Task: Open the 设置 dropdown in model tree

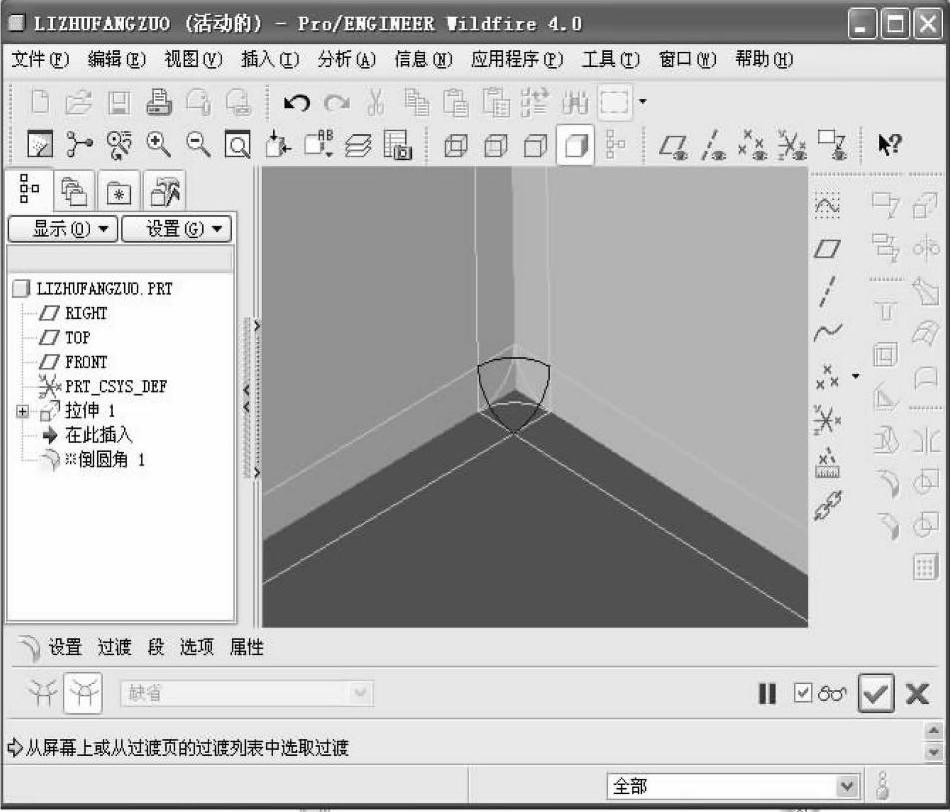Action: (178, 229)
